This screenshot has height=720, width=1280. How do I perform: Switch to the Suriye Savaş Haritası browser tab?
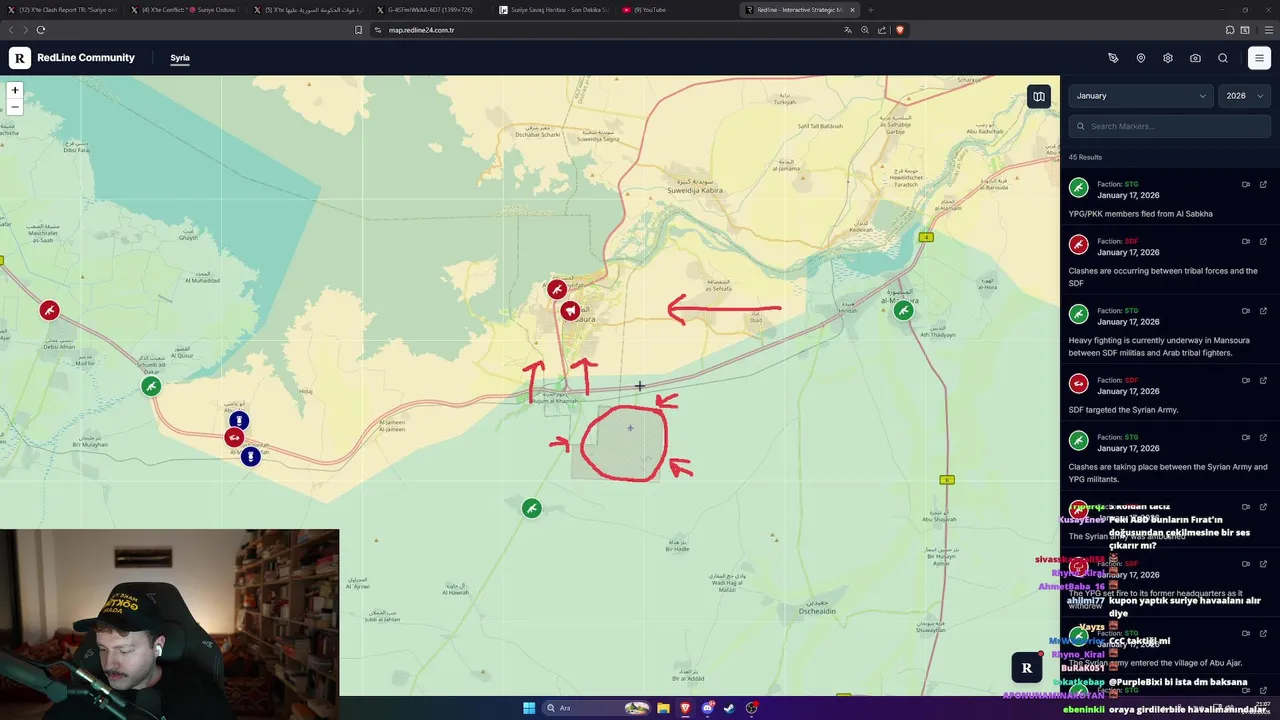(x=553, y=10)
